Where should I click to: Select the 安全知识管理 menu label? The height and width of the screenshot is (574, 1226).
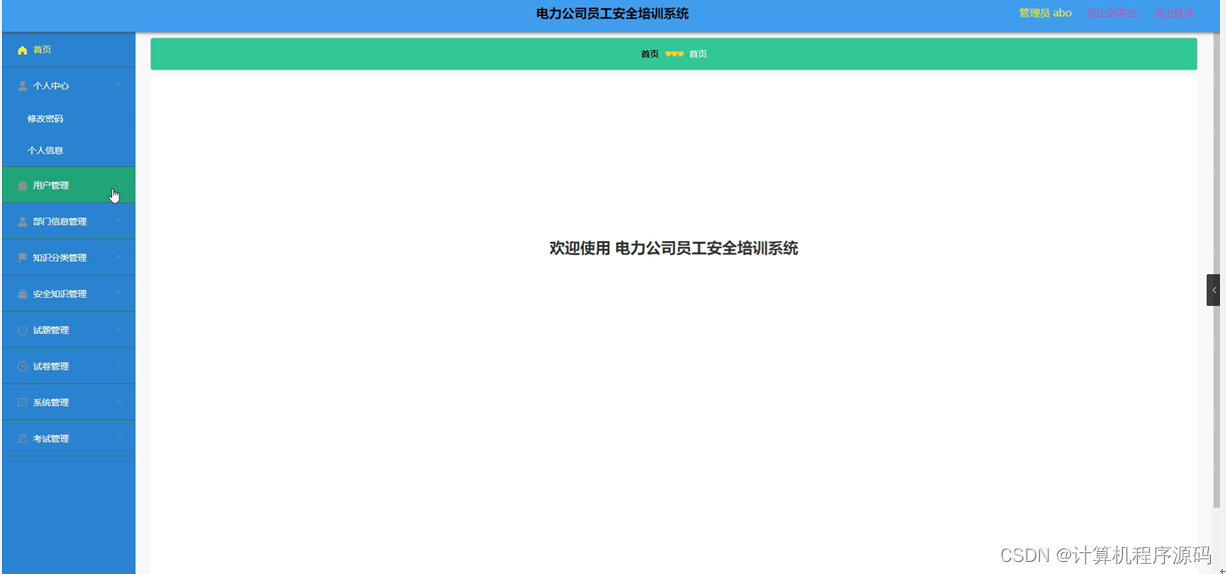(x=60, y=294)
